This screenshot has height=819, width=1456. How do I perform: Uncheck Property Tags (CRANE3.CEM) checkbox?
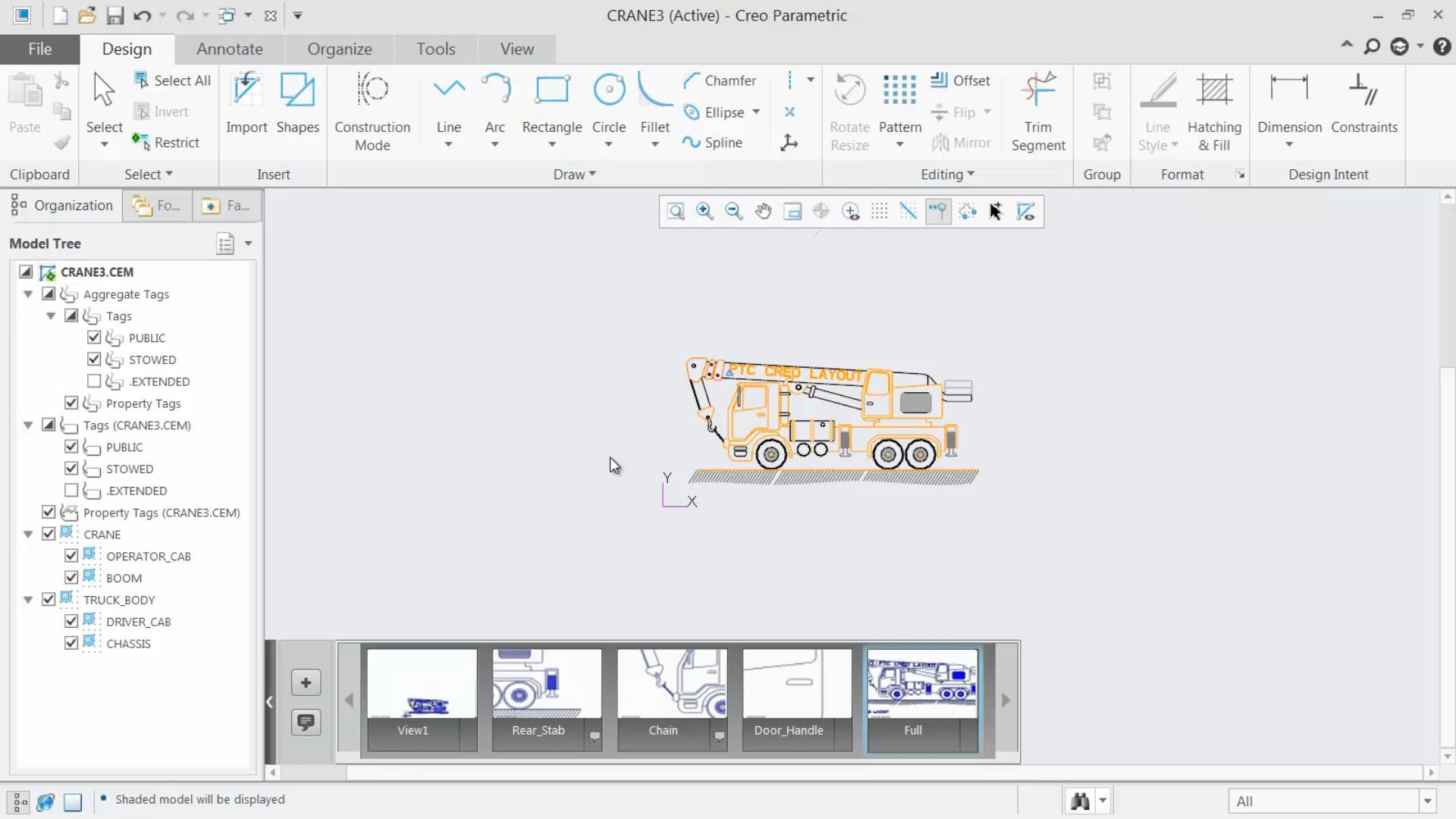[49, 512]
